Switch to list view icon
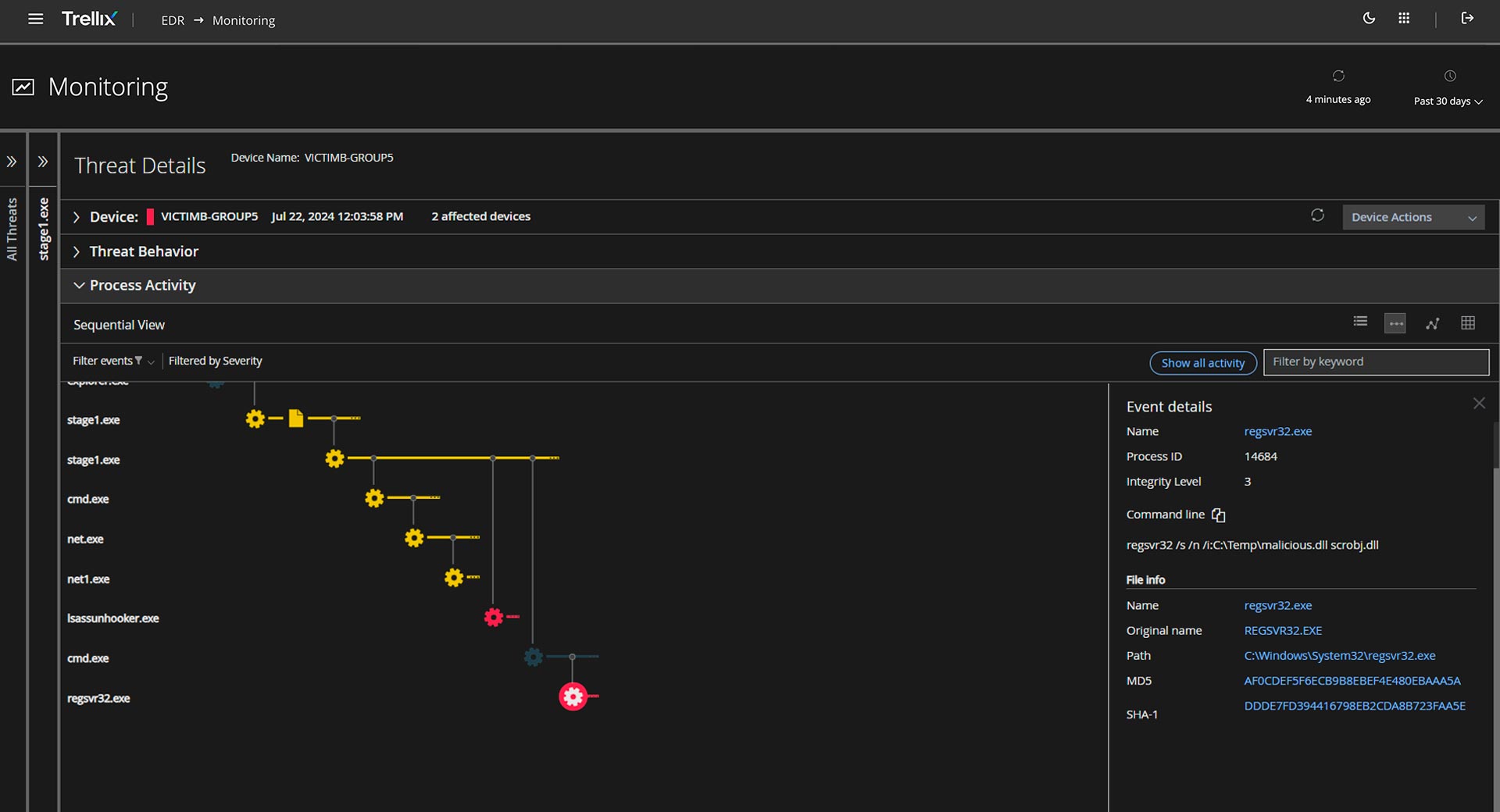 1360,322
